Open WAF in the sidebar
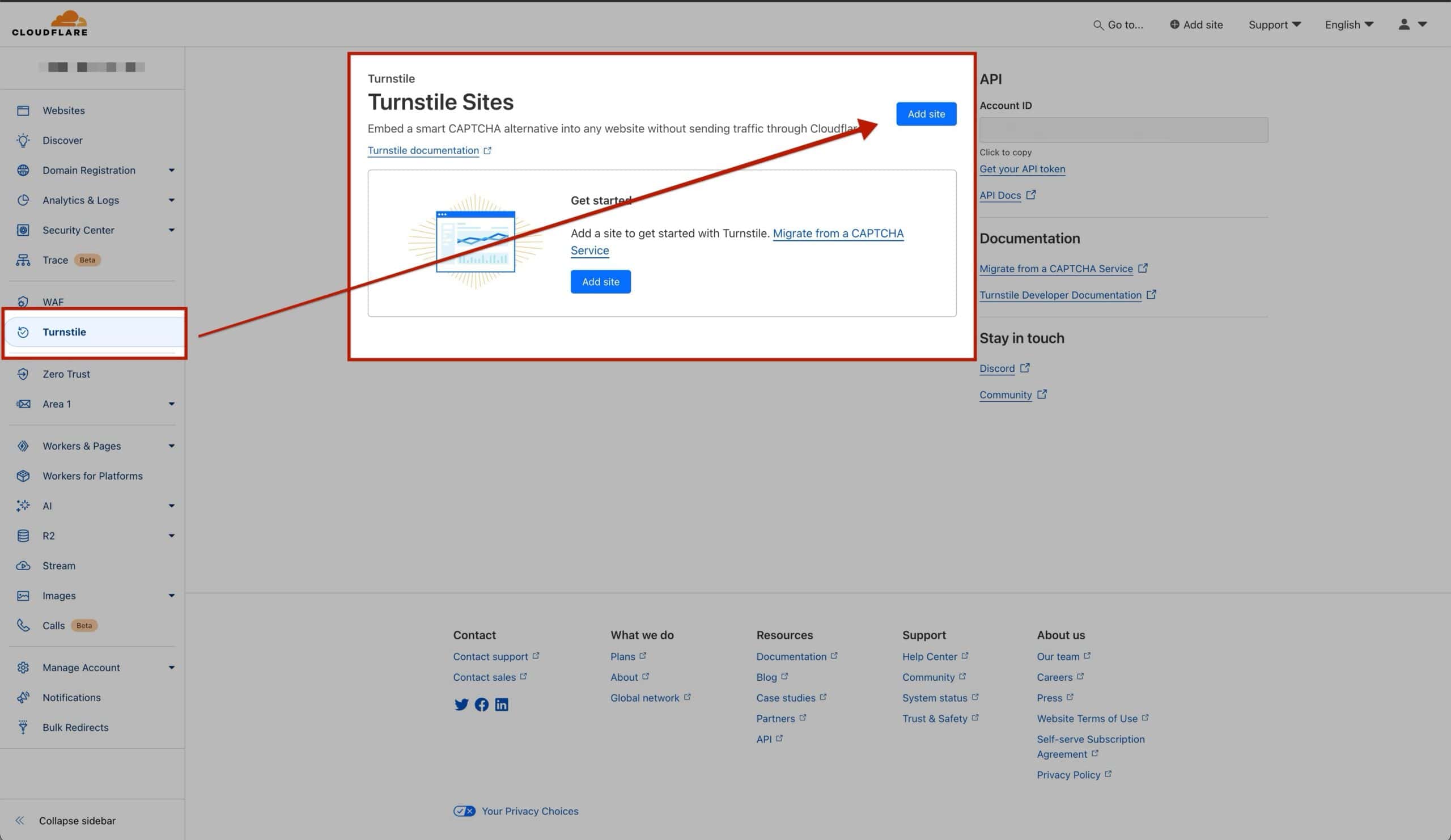The image size is (1451, 840). click(x=53, y=302)
